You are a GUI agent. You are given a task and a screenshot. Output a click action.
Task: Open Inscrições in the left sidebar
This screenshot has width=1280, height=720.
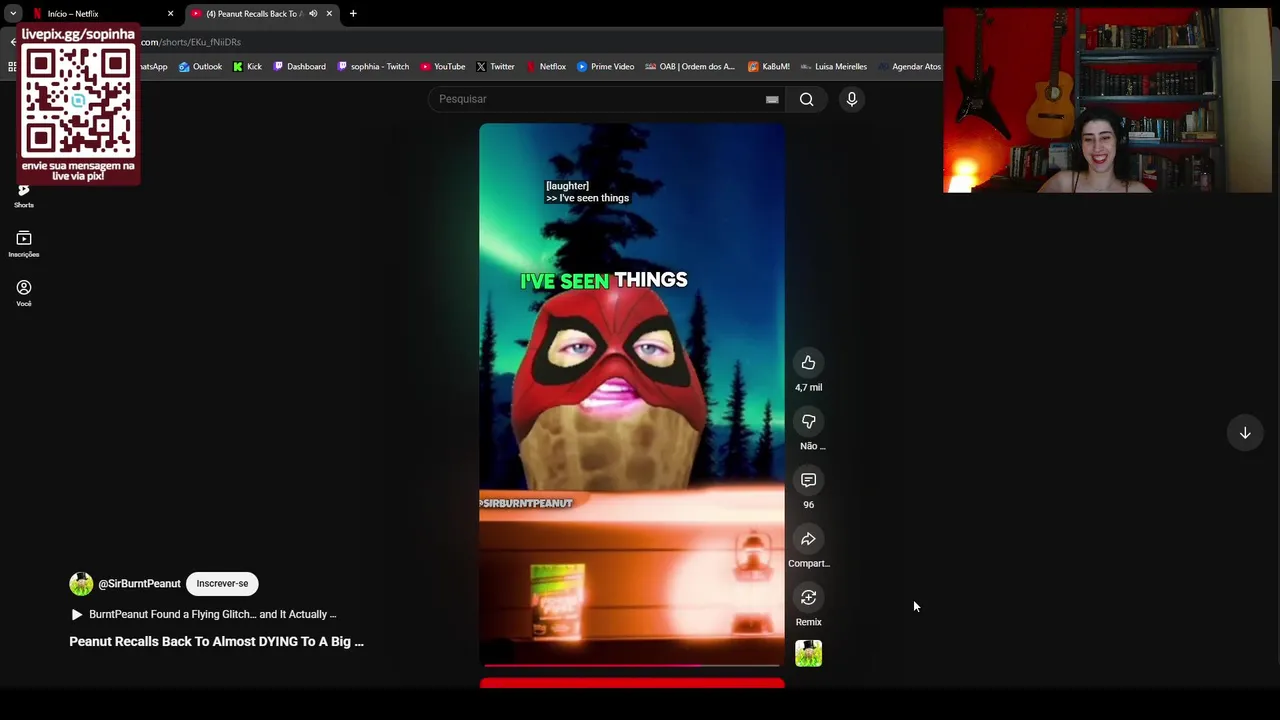click(23, 244)
